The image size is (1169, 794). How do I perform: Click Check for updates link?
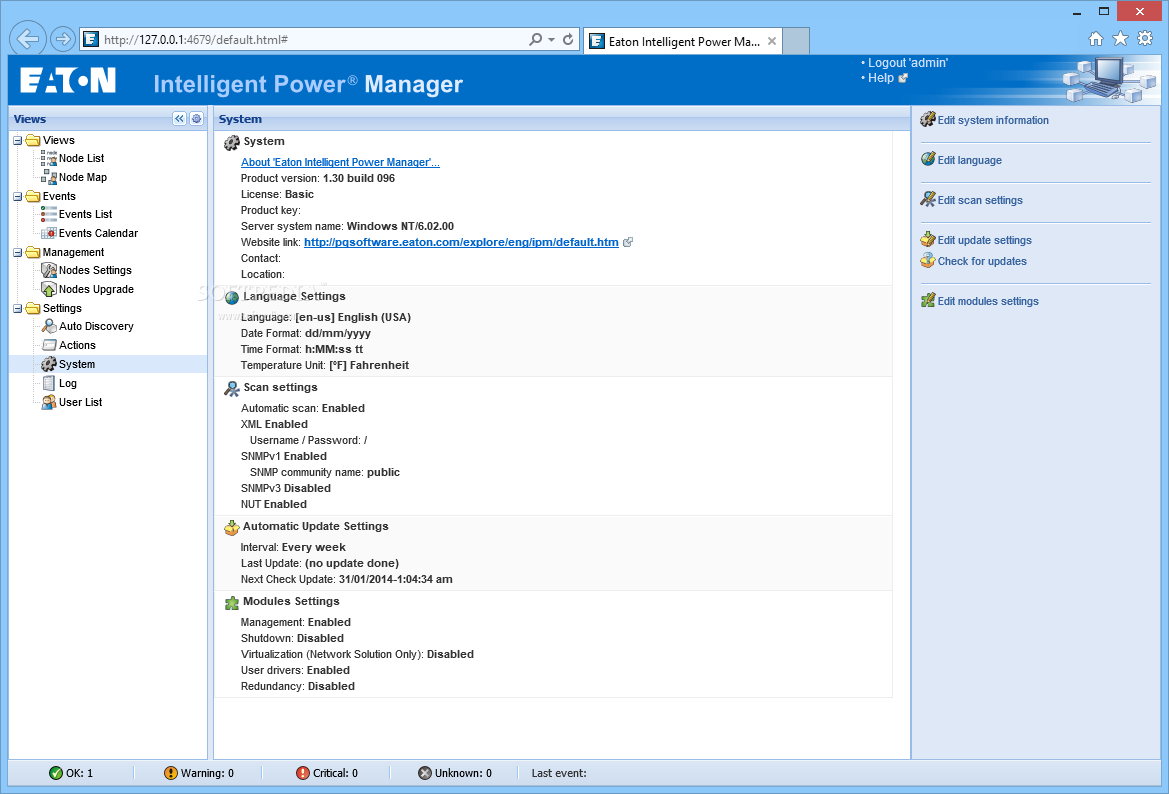click(x=982, y=261)
